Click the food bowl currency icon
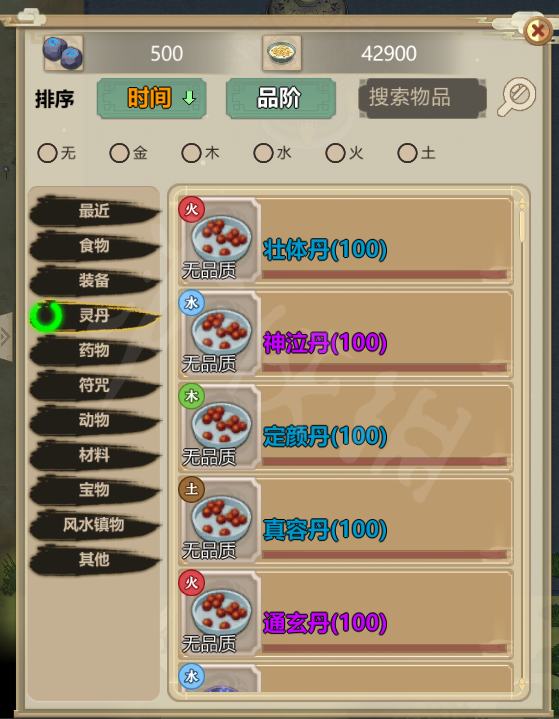Image resolution: width=559 pixels, height=719 pixels. 282,53
